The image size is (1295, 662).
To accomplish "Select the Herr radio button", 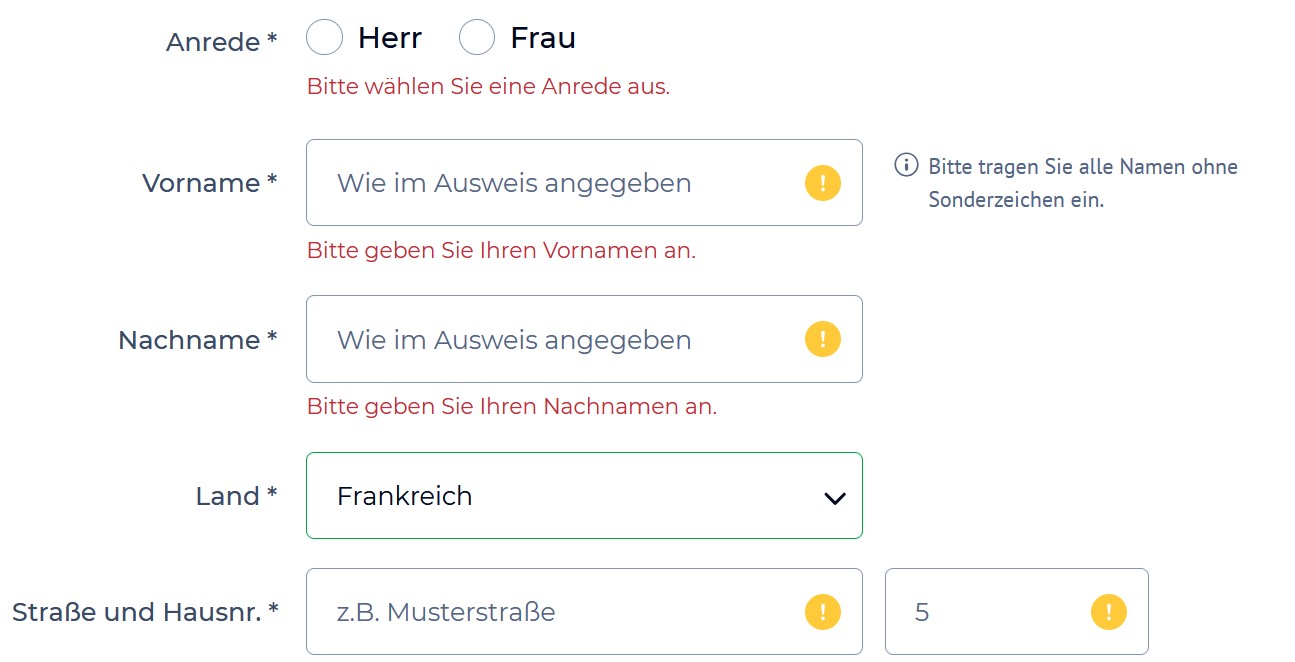I will pyautogui.click(x=325, y=39).
